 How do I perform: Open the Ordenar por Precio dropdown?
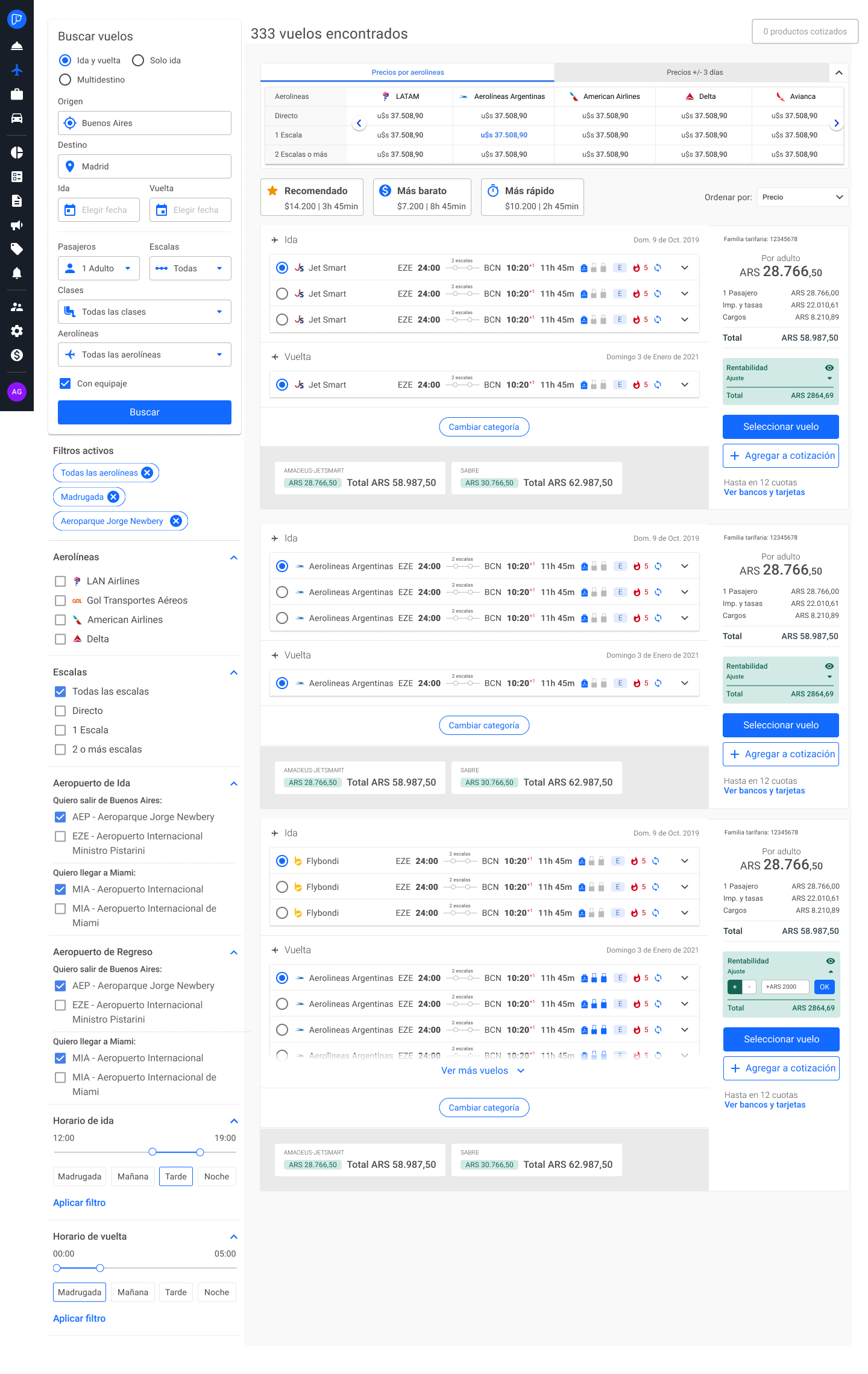click(x=802, y=197)
